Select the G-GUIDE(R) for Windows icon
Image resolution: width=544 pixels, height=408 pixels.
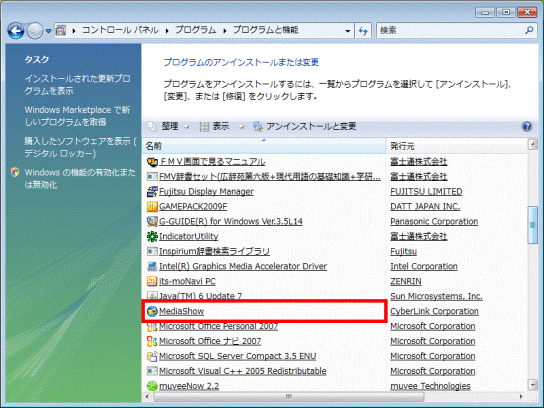pyautogui.click(x=152, y=221)
